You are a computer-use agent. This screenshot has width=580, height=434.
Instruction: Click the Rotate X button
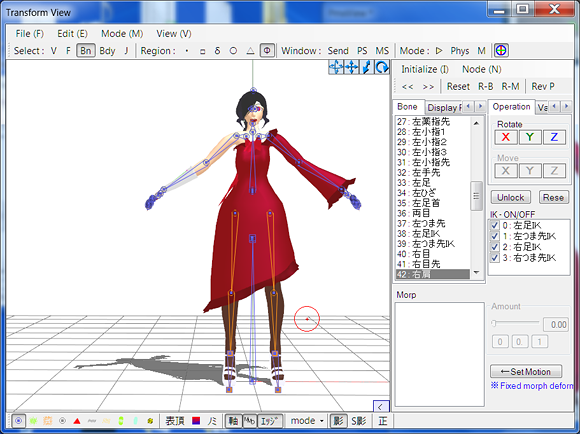coord(506,137)
